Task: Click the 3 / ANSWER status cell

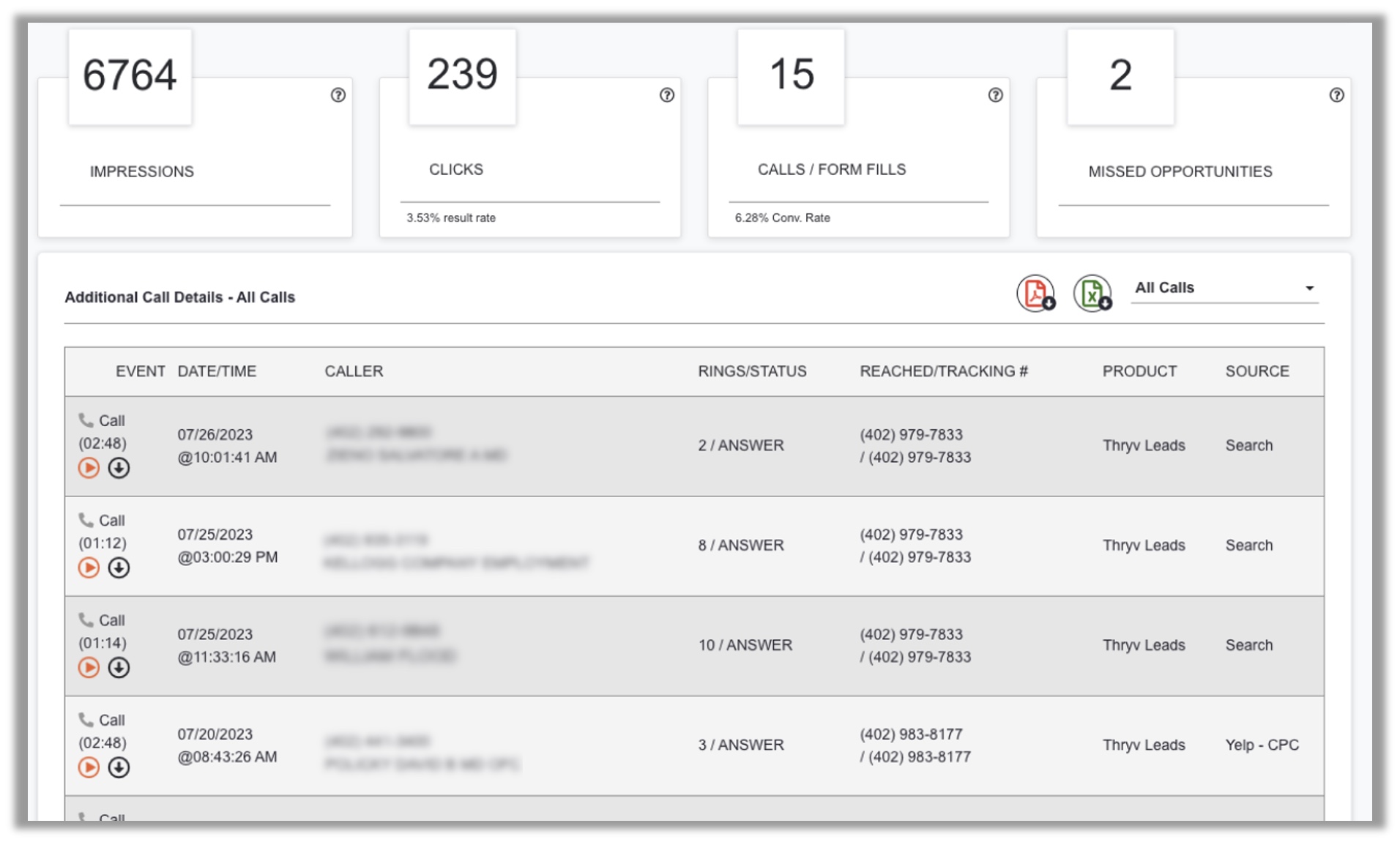Action: (740, 745)
